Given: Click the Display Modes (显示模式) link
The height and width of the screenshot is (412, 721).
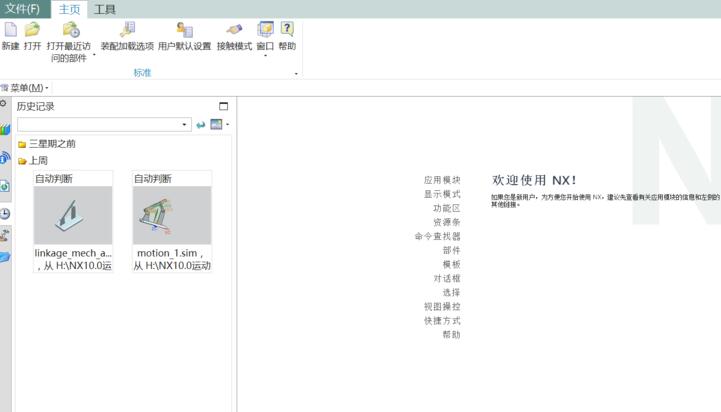Looking at the screenshot, I should (442, 194).
